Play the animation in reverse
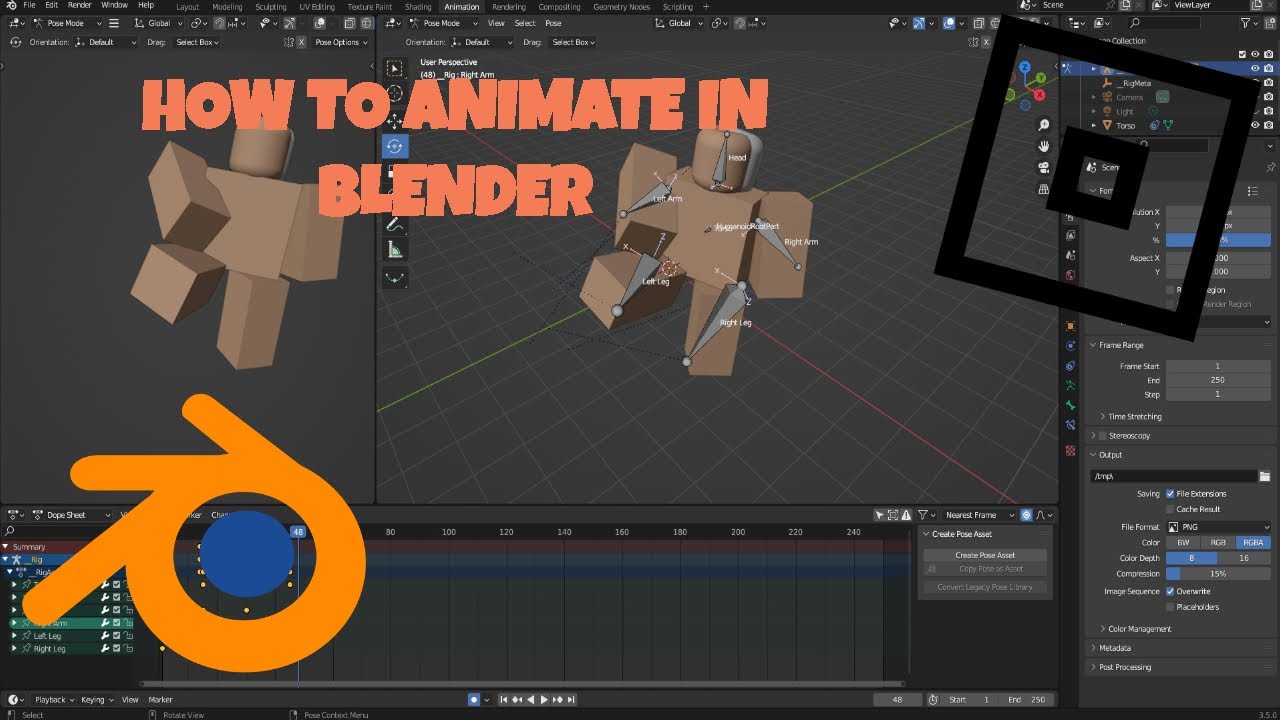 click(x=531, y=700)
